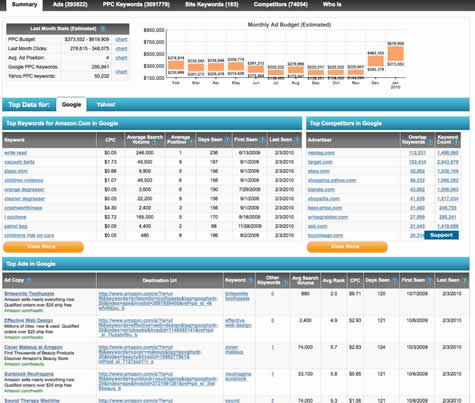Open destination URL of Effective Web Design ad

point(158,328)
